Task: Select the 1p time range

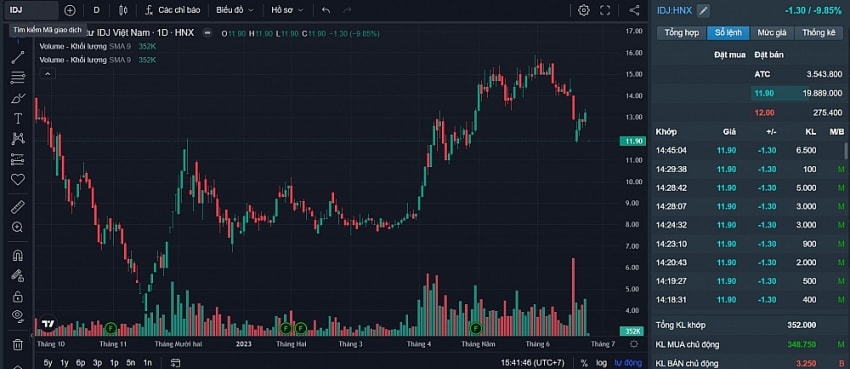Action: point(114,362)
